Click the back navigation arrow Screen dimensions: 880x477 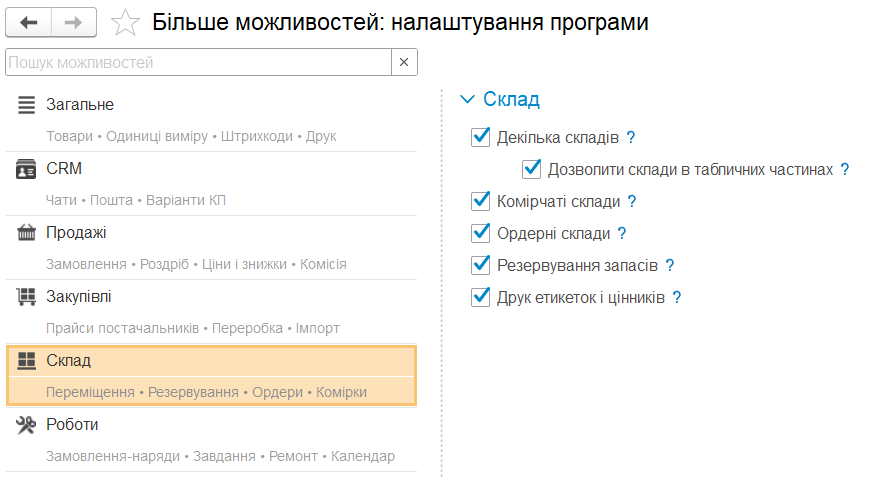click(29, 22)
